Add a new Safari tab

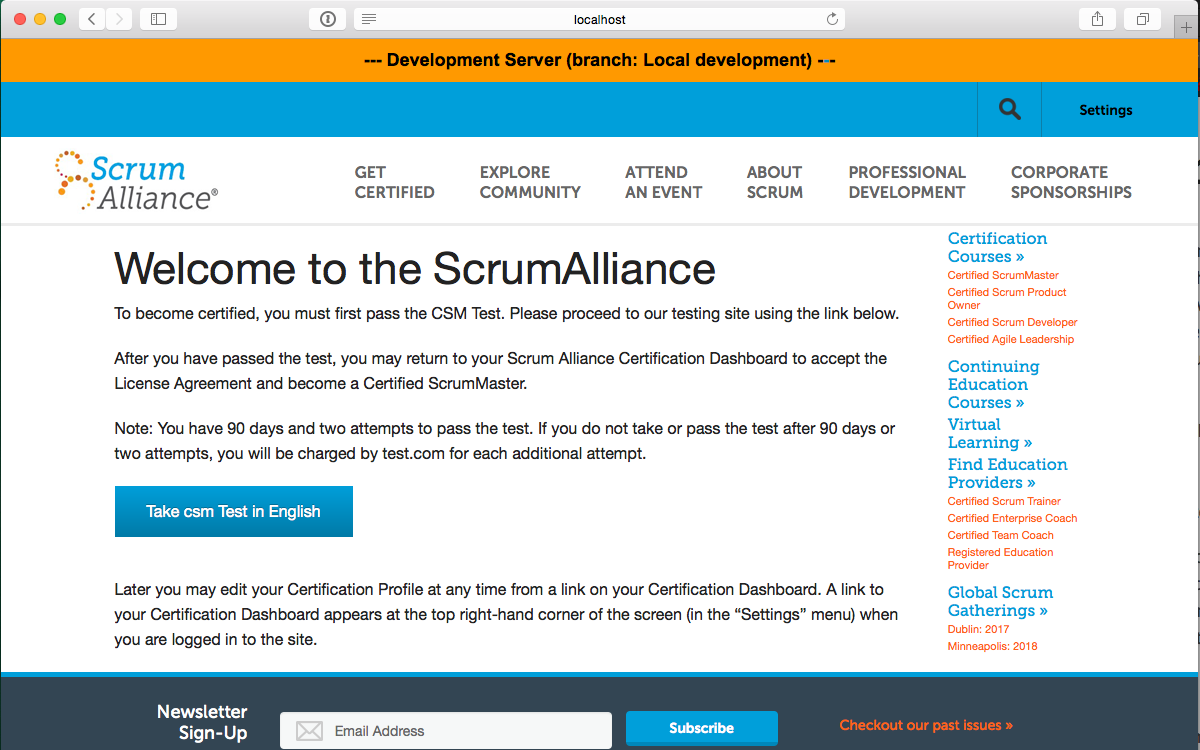click(1188, 27)
